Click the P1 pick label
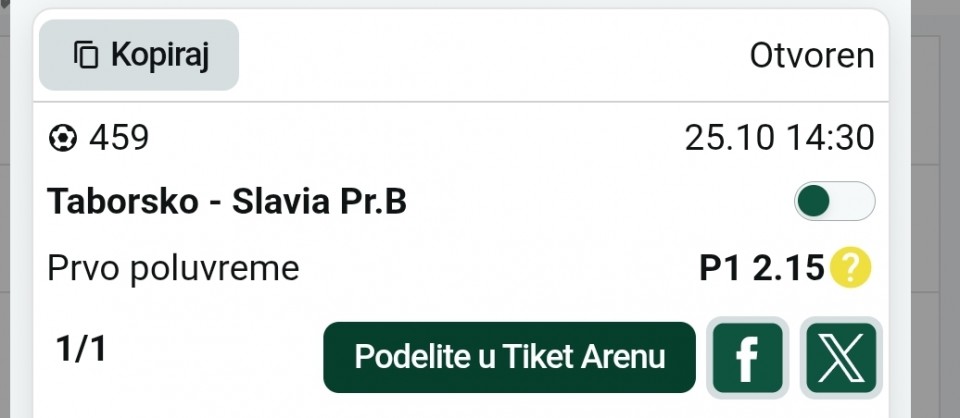960x418 pixels. [x=718, y=268]
